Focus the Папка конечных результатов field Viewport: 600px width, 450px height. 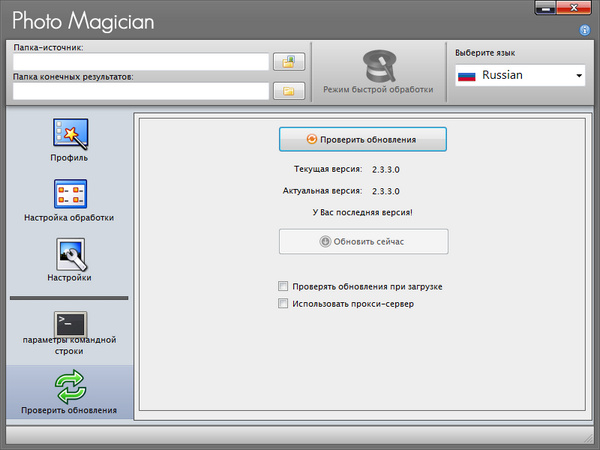140,91
